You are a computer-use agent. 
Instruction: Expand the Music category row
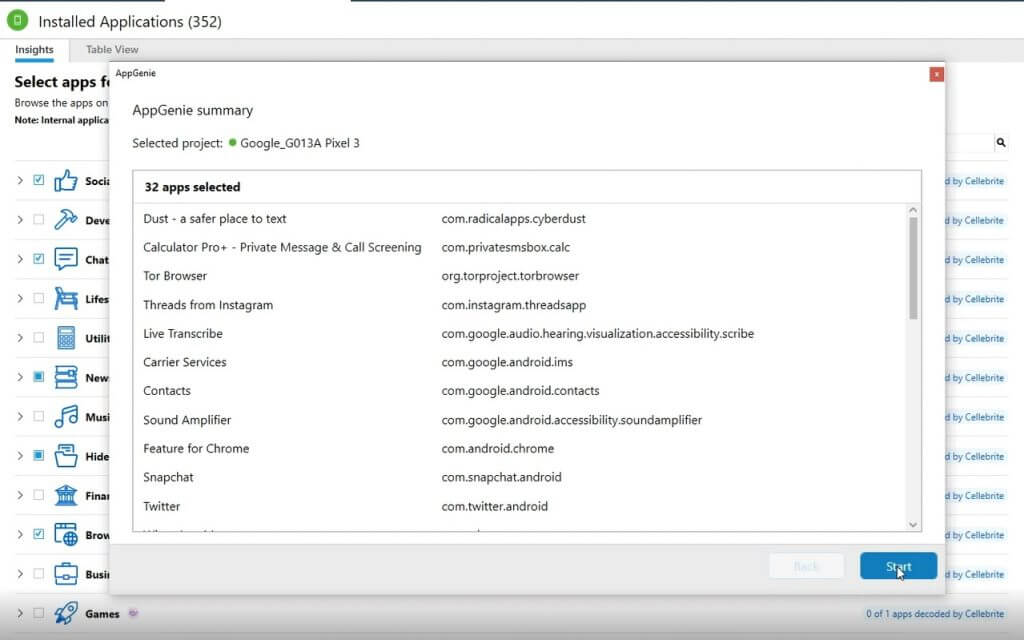point(20,416)
